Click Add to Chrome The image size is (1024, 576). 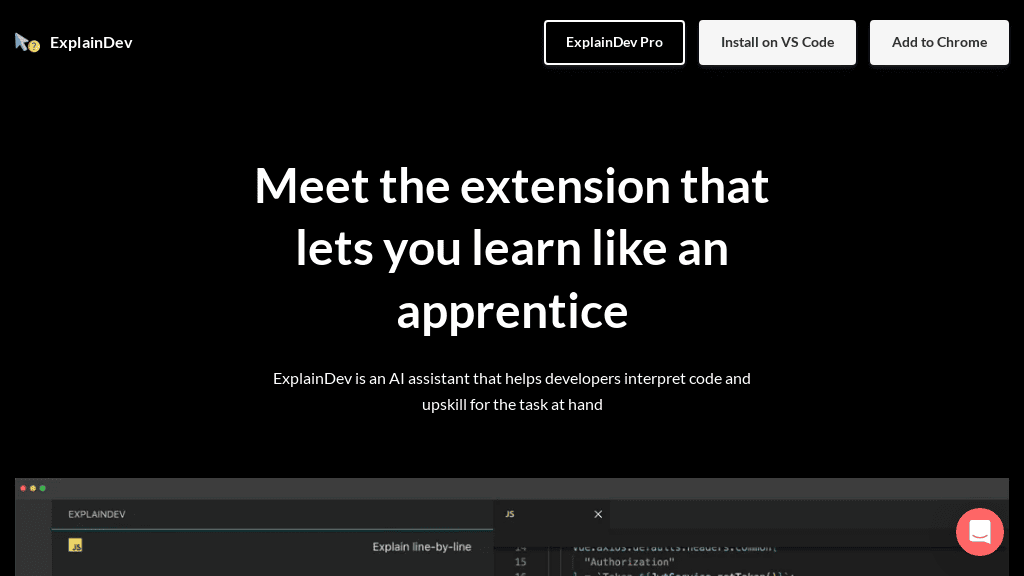pyautogui.click(x=939, y=42)
